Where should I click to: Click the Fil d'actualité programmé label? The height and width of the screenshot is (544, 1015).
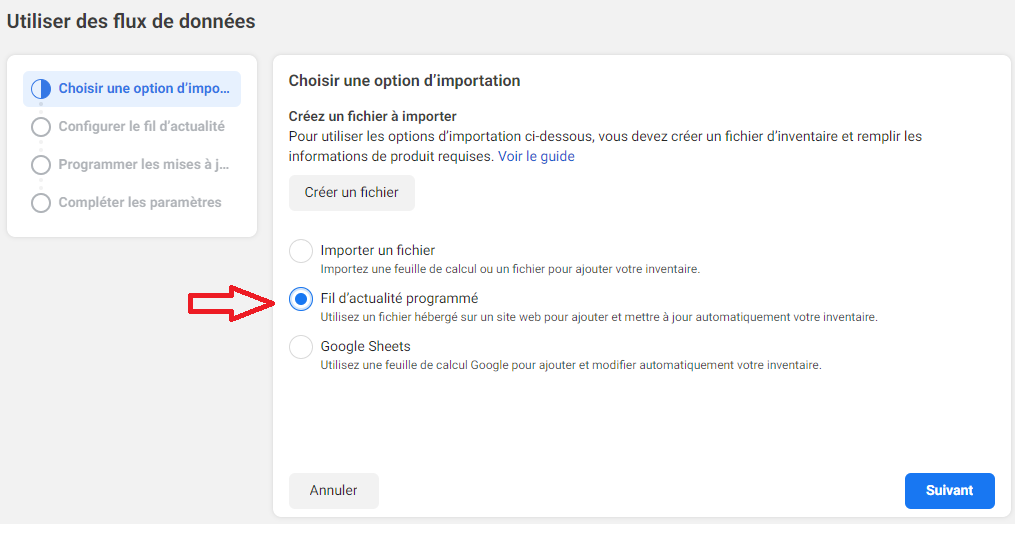click(x=399, y=298)
